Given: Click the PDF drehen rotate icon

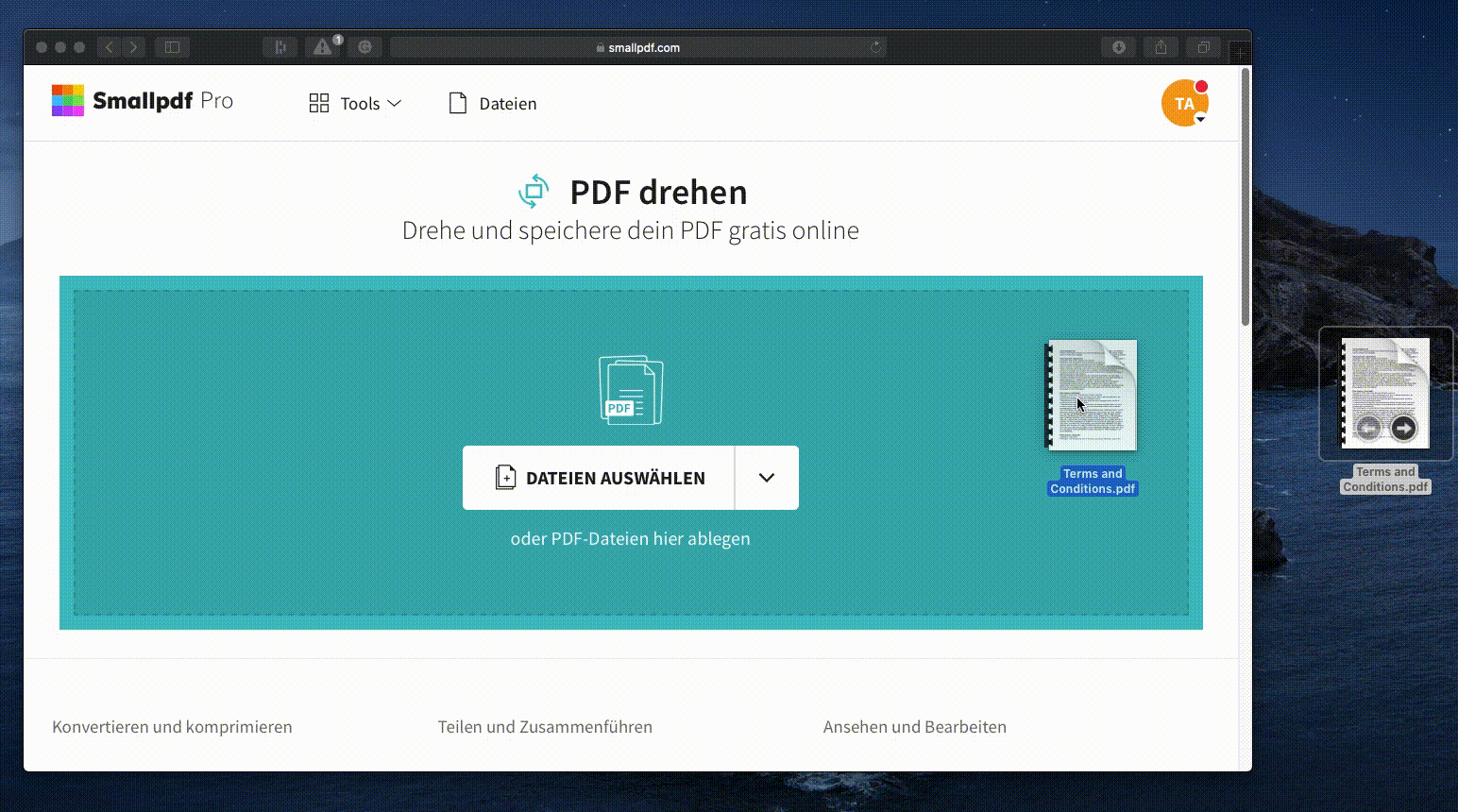Looking at the screenshot, I should [534, 191].
